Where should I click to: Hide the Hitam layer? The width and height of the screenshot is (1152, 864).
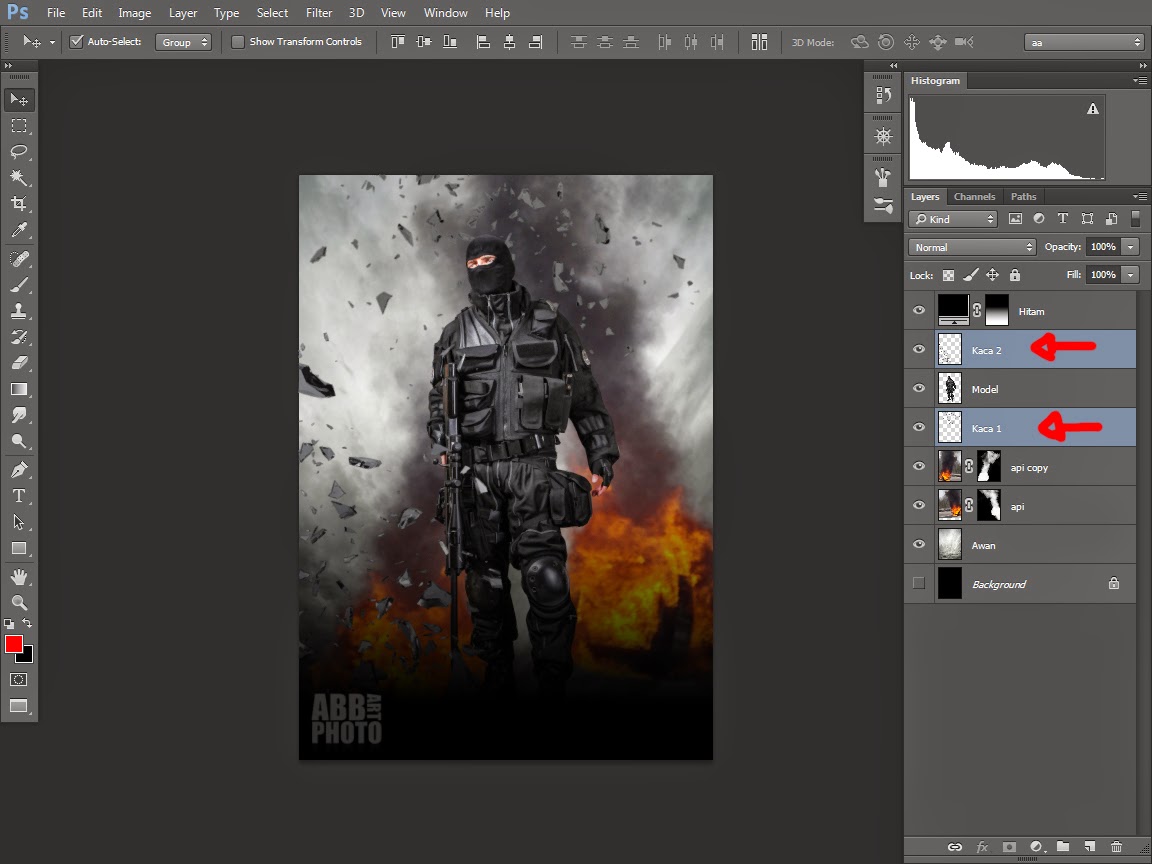click(x=919, y=311)
